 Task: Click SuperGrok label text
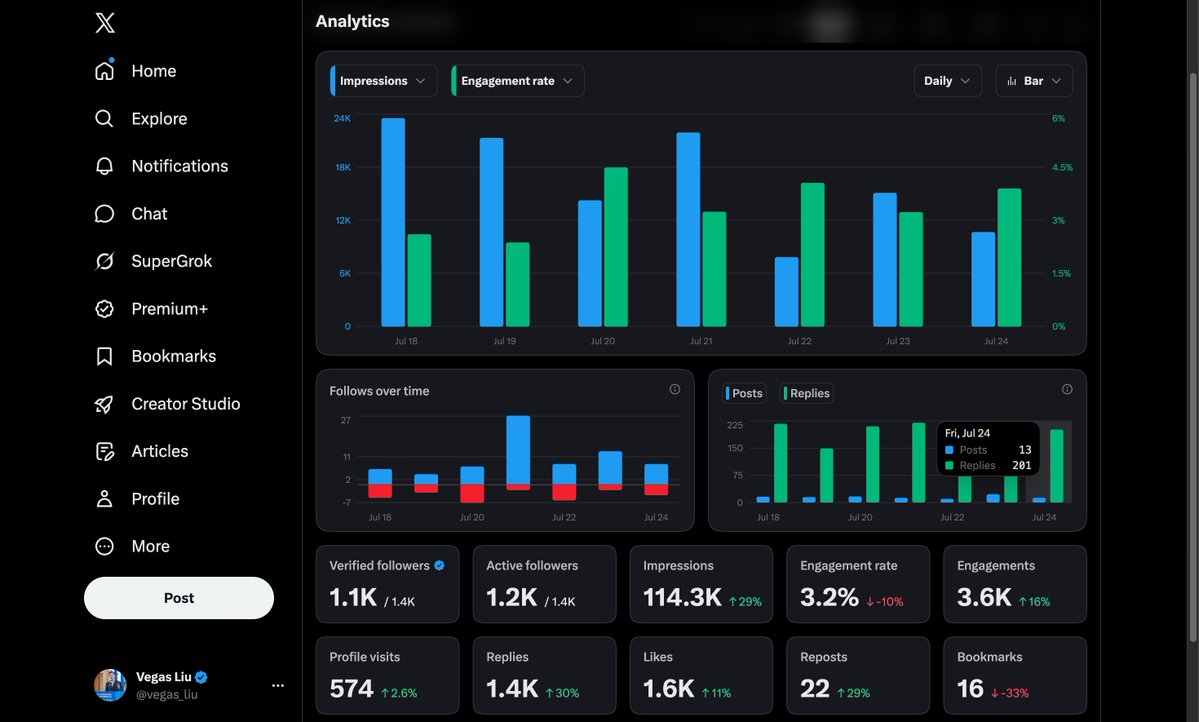click(172, 261)
